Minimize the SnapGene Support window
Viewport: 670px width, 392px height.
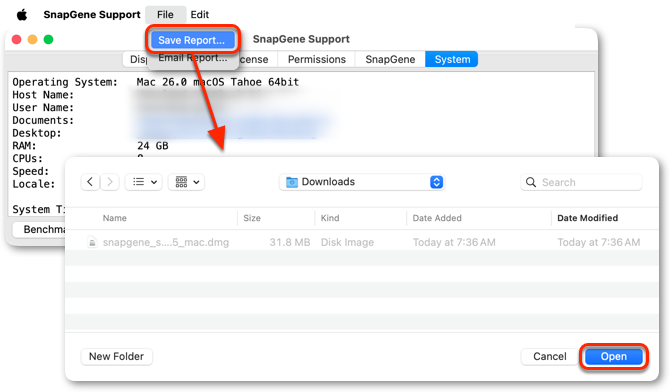32,40
